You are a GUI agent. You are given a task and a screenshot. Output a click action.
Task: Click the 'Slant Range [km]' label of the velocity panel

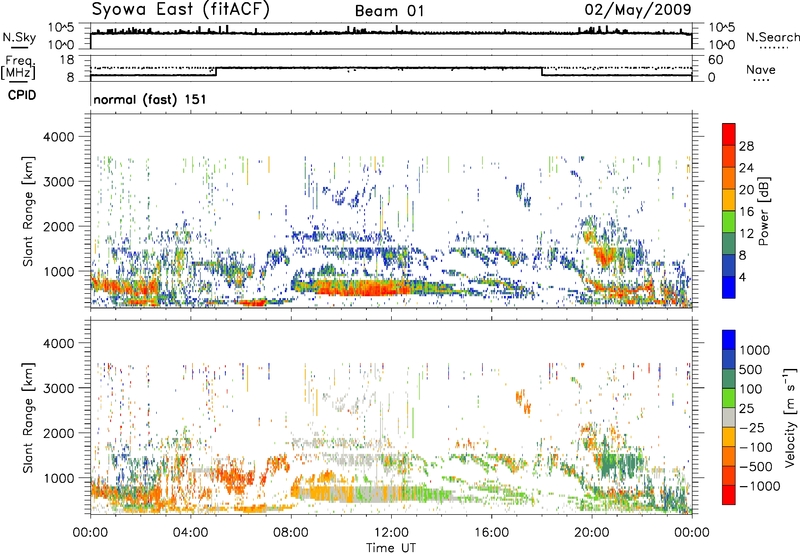(28, 417)
